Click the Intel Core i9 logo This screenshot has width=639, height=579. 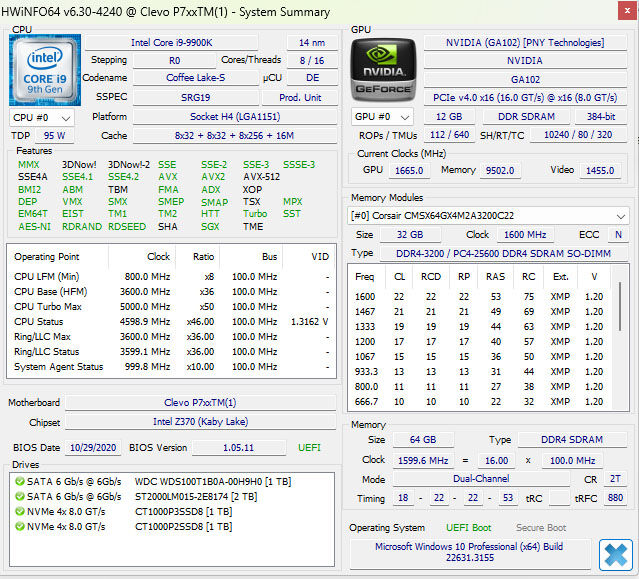click(45, 70)
